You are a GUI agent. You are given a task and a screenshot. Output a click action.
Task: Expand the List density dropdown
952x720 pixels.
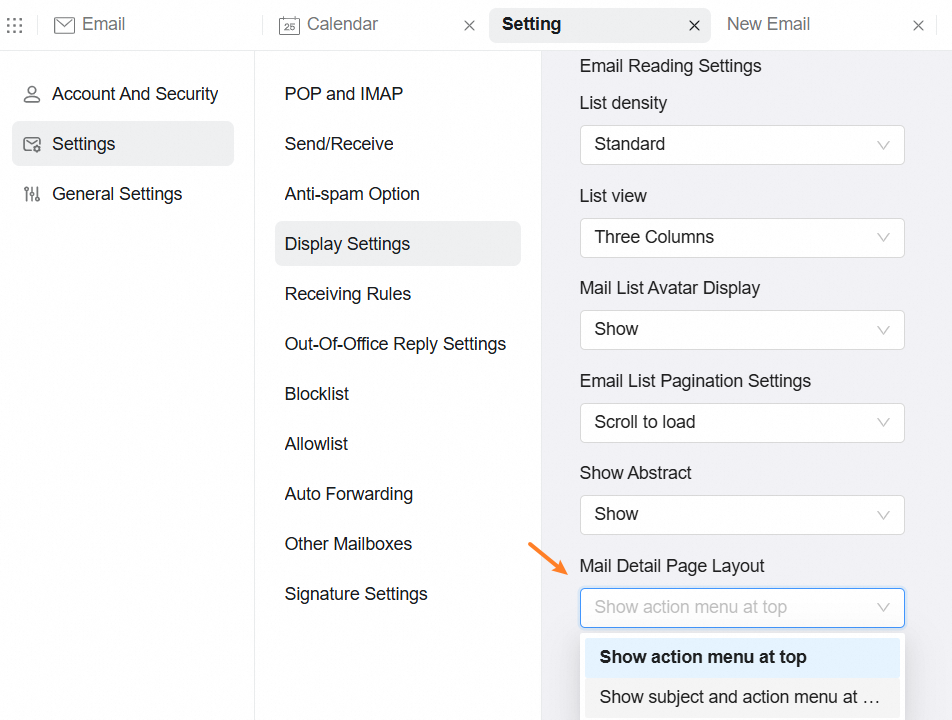coord(742,145)
